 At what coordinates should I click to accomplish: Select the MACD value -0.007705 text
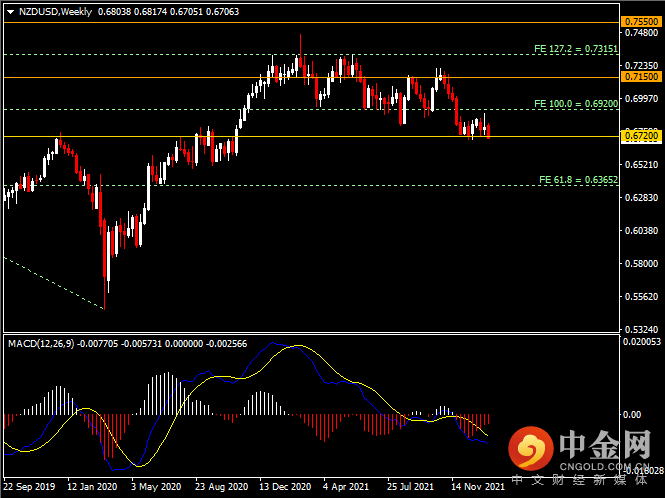(98, 344)
